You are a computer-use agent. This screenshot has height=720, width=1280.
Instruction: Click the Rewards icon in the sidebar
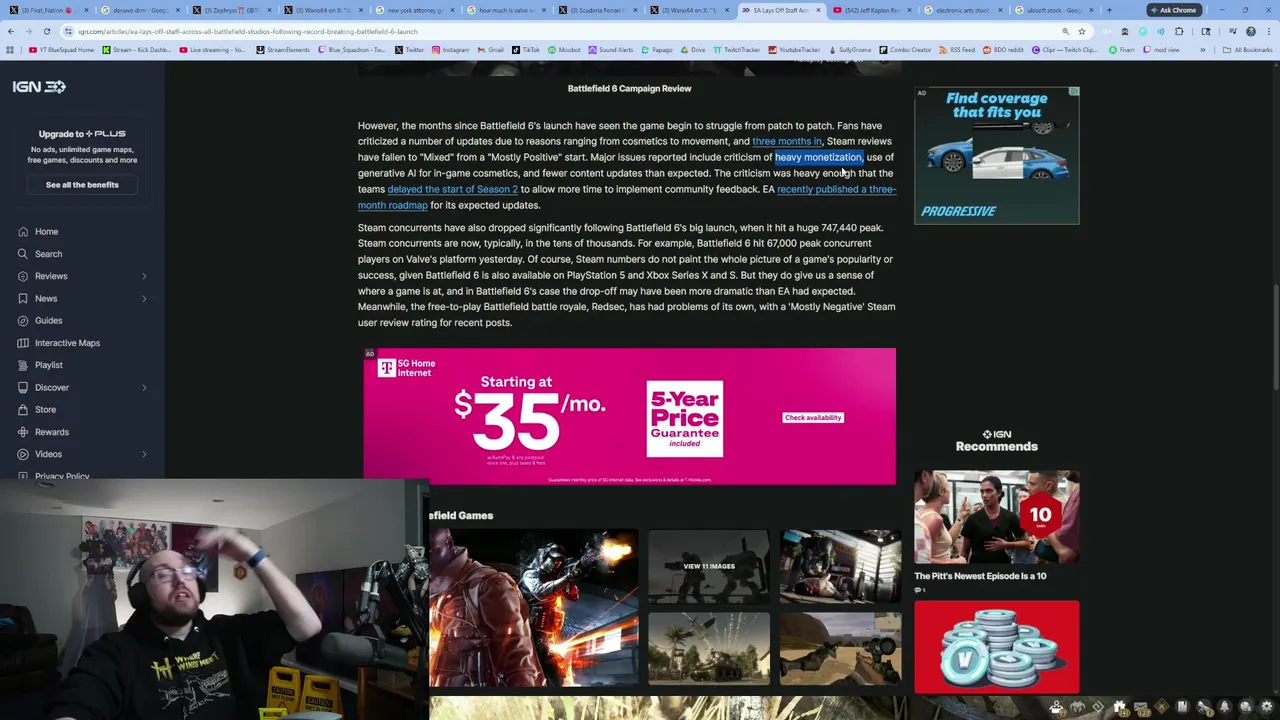23,432
